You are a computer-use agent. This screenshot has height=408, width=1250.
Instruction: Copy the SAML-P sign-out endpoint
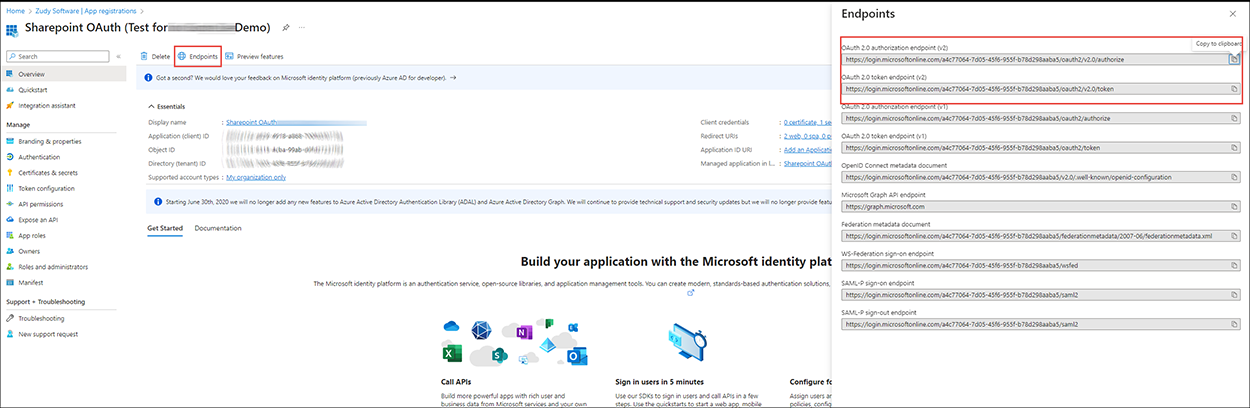click(1234, 324)
